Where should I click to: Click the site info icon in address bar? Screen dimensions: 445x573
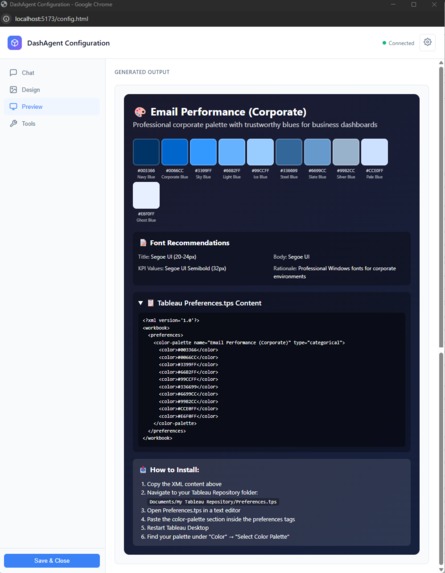(x=6, y=19)
